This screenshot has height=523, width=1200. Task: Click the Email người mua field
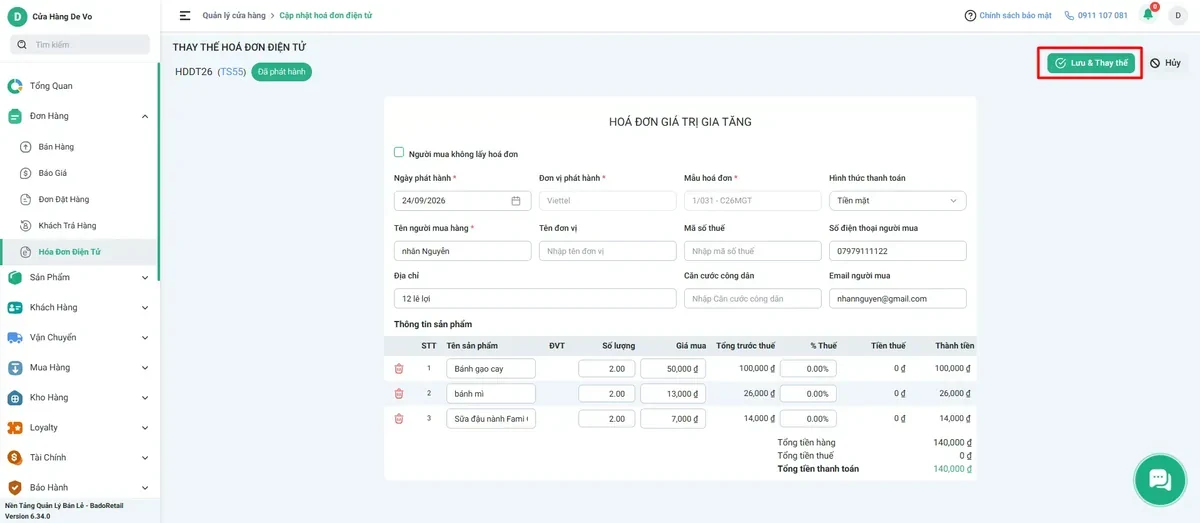coord(898,298)
